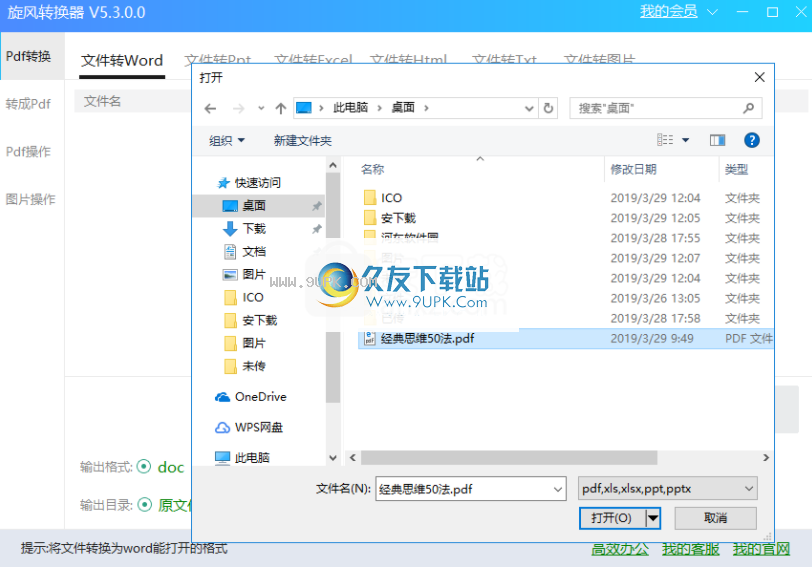The image size is (812, 570).
Task: Click 桌面 breadcrumb in address bar
Action: 403,108
